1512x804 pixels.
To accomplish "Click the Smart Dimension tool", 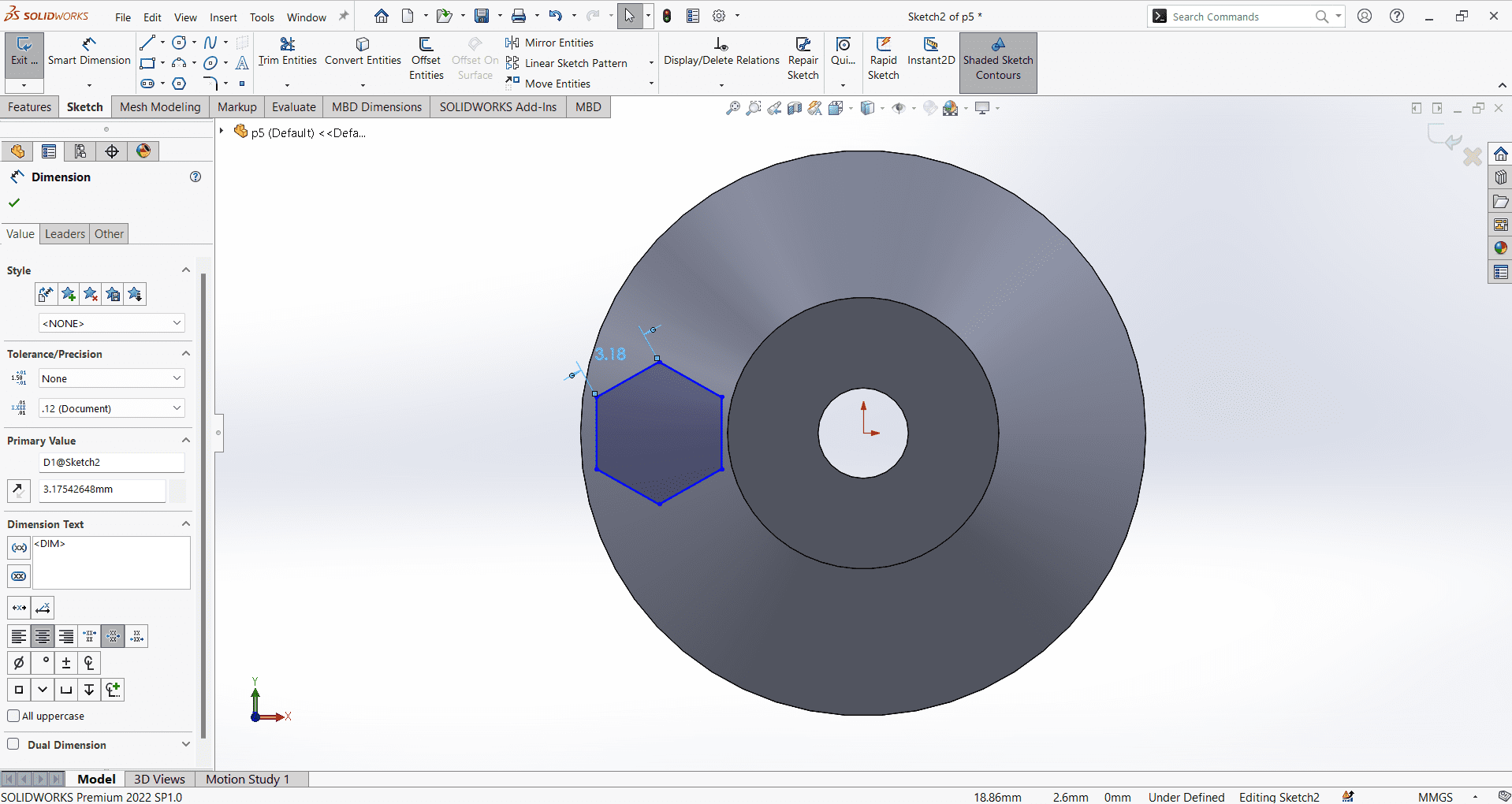I will (89, 52).
